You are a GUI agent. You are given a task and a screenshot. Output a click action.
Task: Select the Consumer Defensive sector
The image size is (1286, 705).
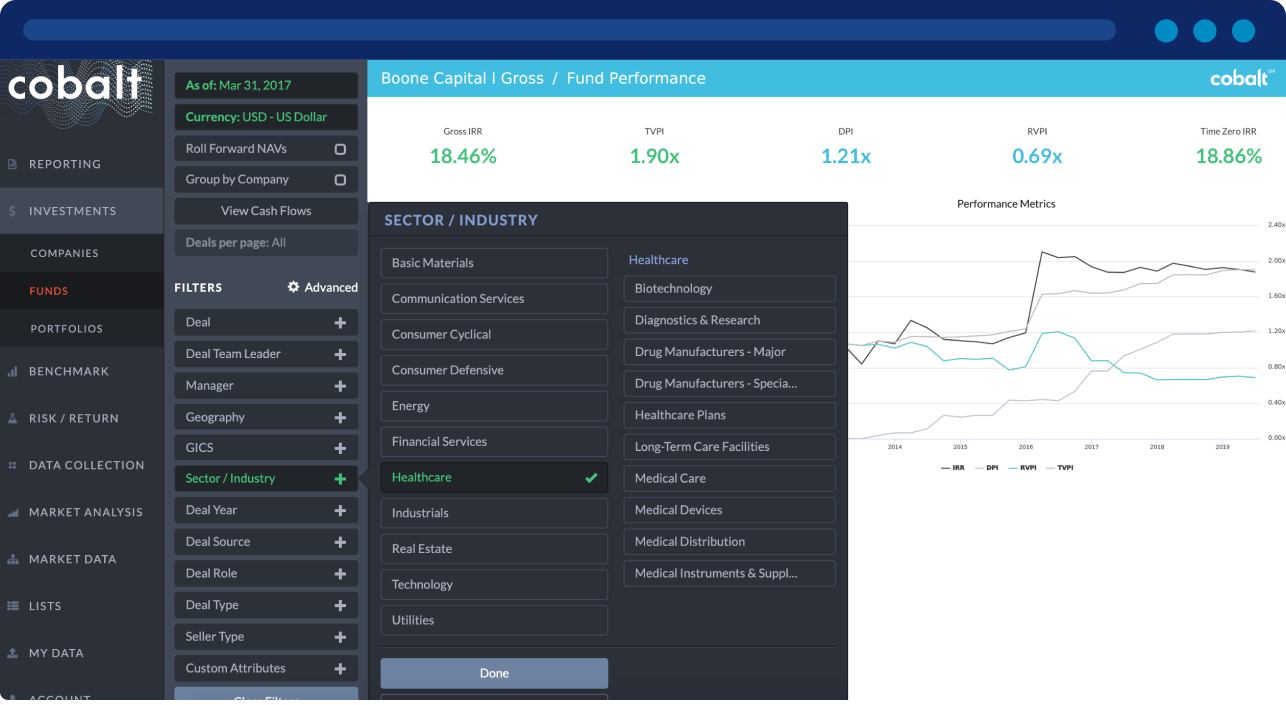point(494,370)
